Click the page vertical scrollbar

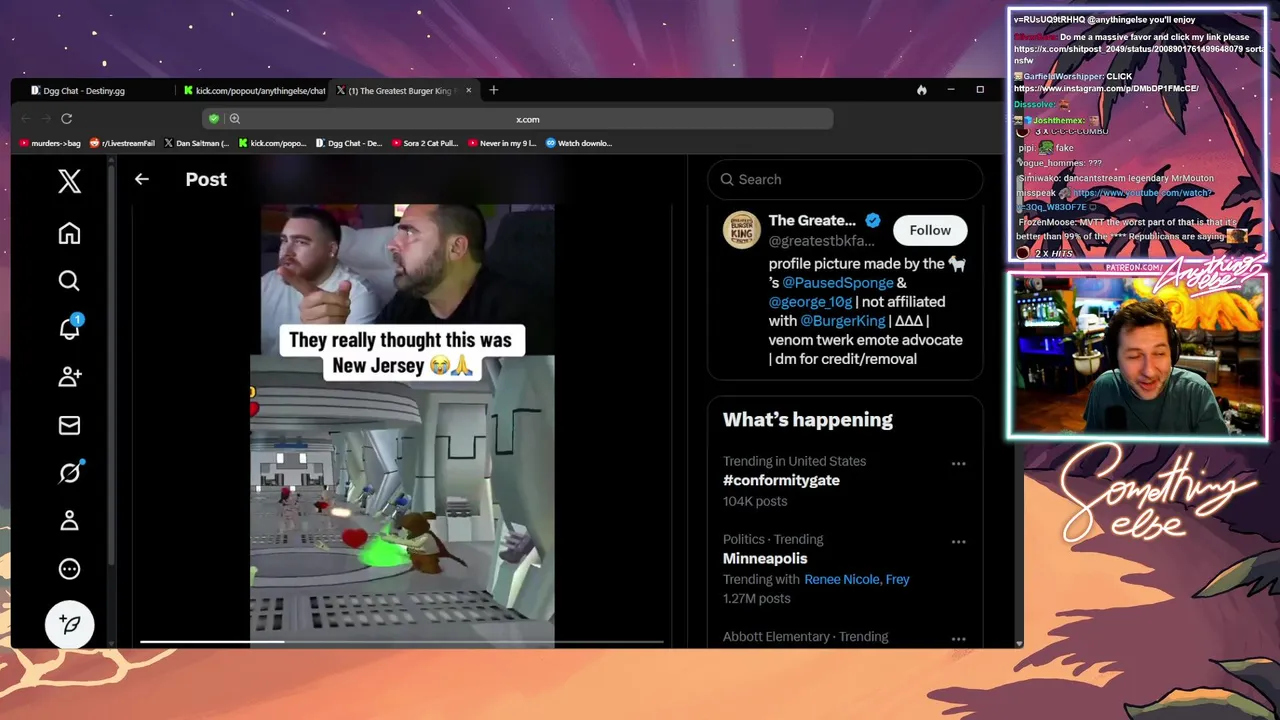pos(1018,400)
